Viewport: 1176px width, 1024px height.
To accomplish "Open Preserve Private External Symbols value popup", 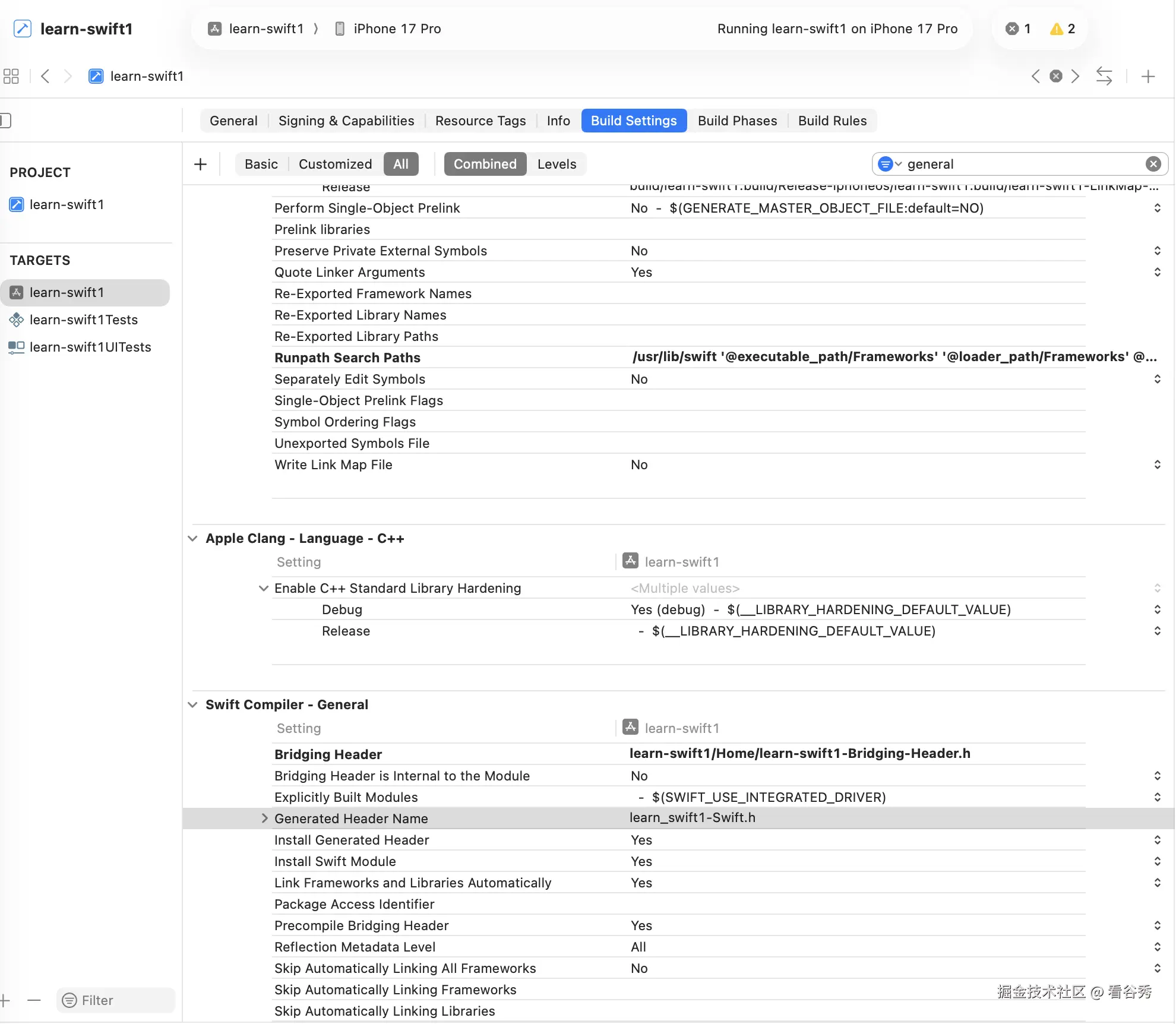I will click(1157, 251).
